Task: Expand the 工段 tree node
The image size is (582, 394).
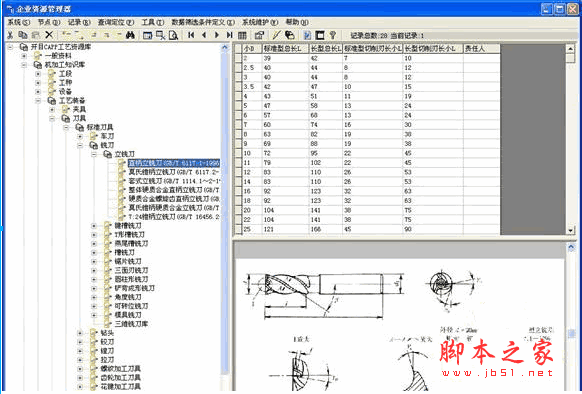Action: point(38,74)
